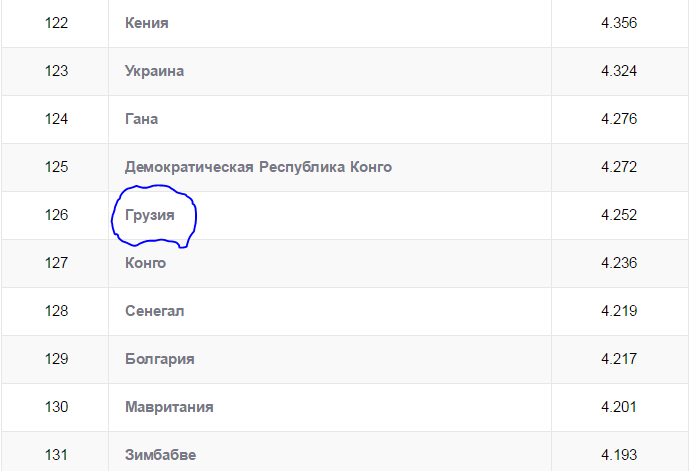689x471 pixels.
Task: Click the circled Грузия country name
Action: click(x=150, y=215)
